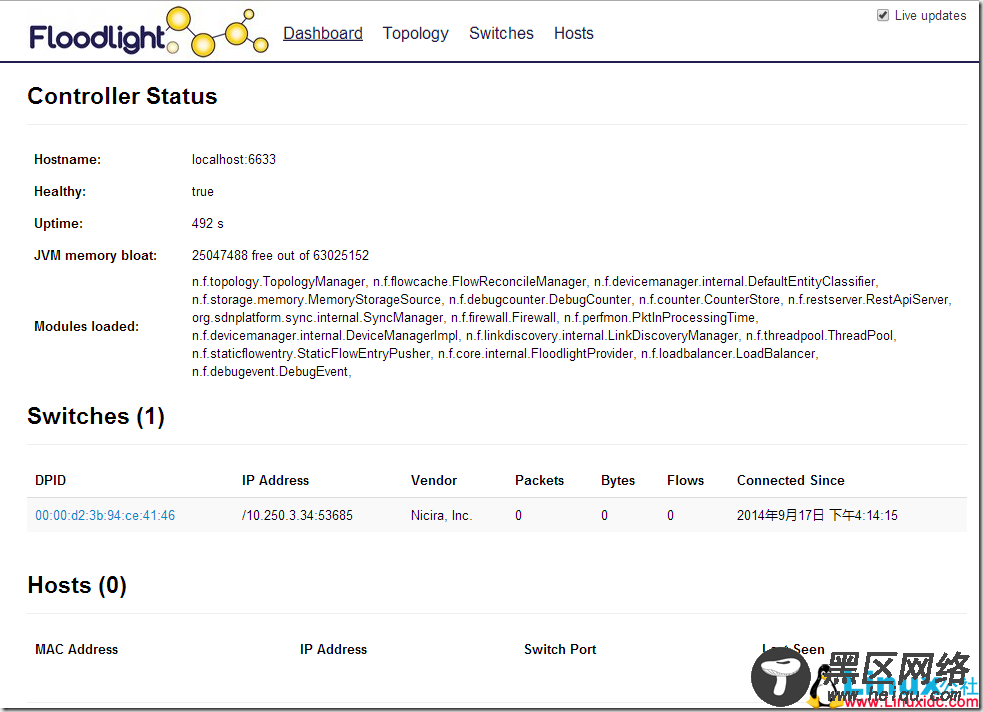The width and height of the screenshot is (983, 712).
Task: Click the Nicira, Inc. vendor cell
Action: [441, 515]
